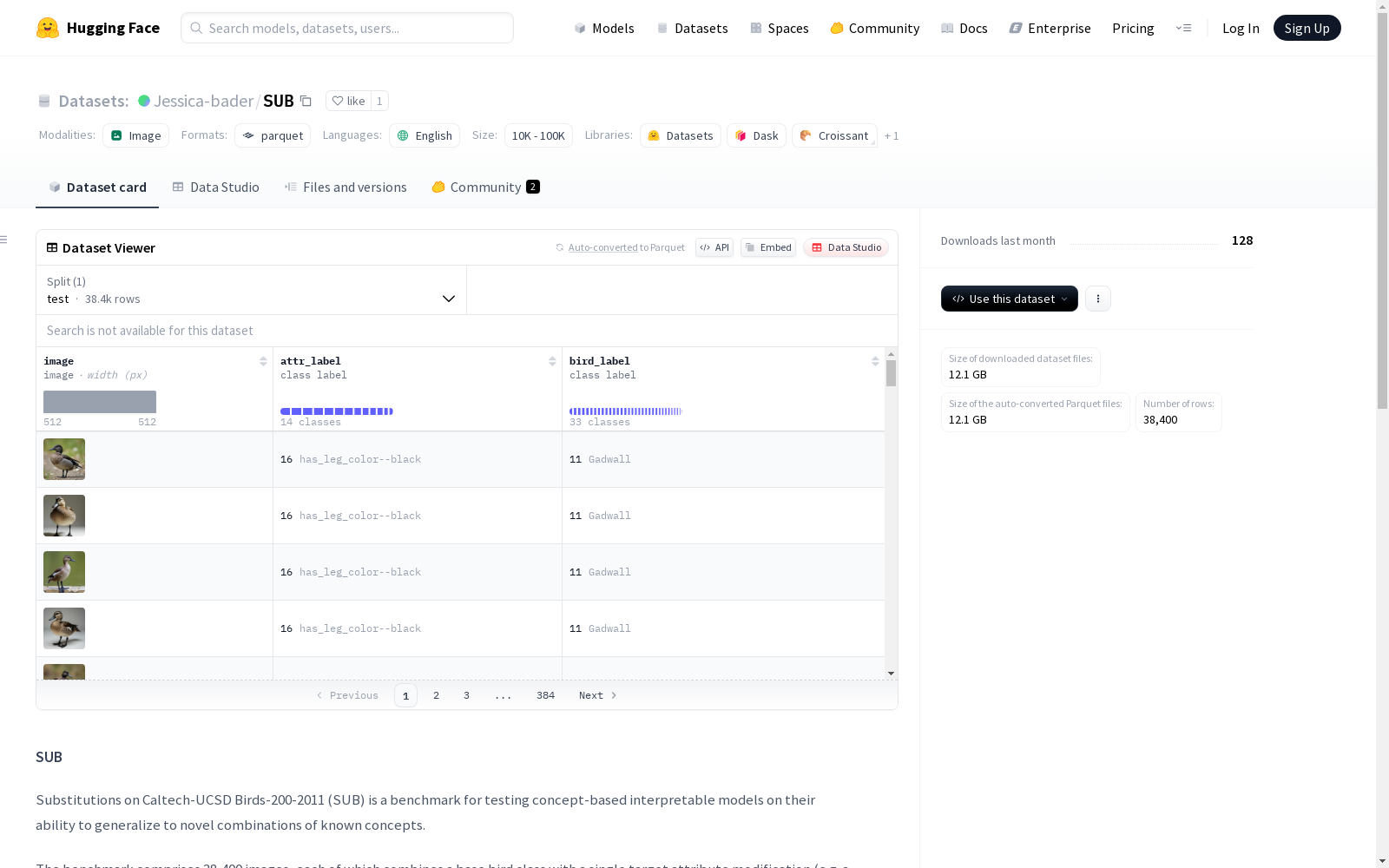Copy dataset name with the copy icon
This screenshot has height=868, width=1389.
coord(306,101)
